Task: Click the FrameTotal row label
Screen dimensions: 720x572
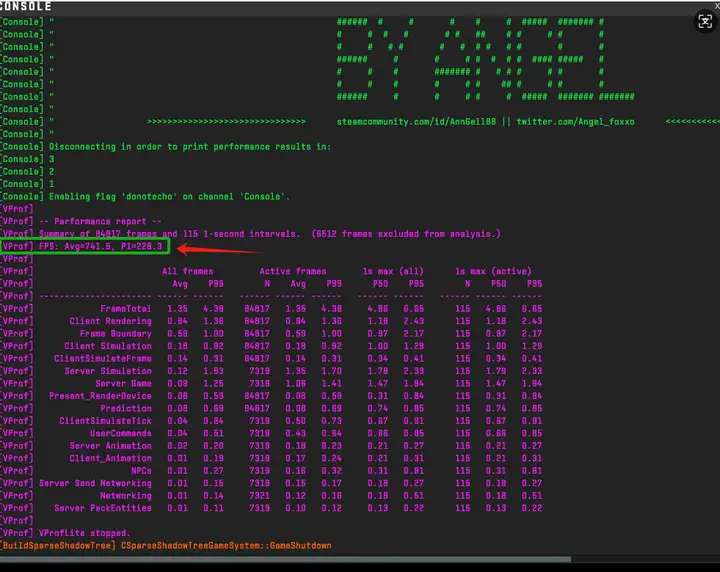Action: (x=125, y=308)
